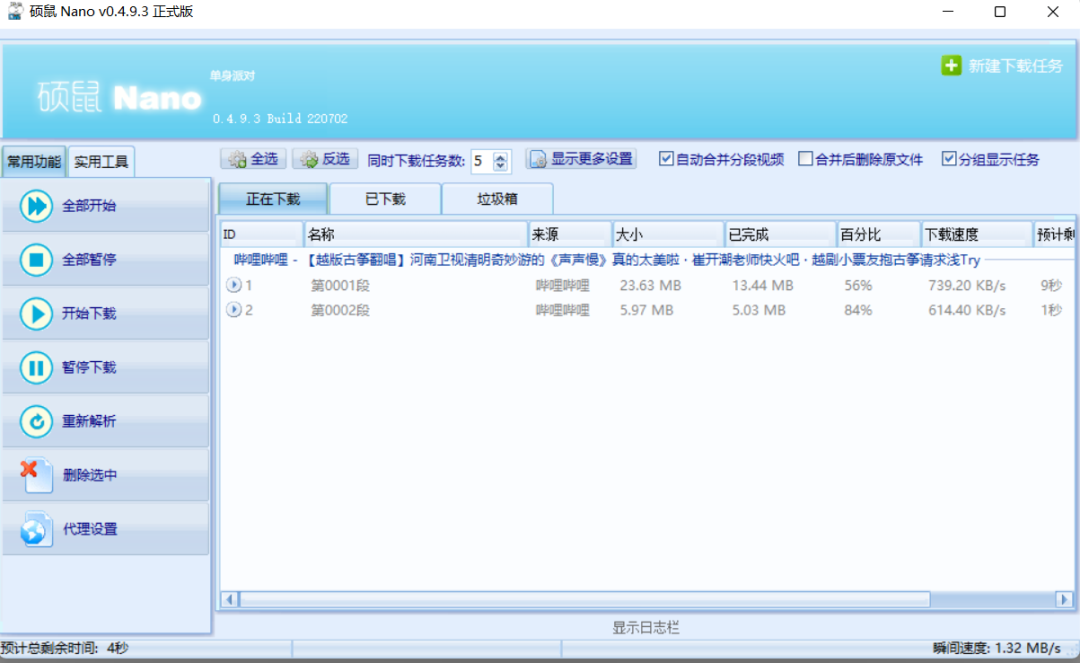This screenshot has height=663, width=1080.
Task: Click horizontal scrollbar right arrow
Action: [1064, 600]
